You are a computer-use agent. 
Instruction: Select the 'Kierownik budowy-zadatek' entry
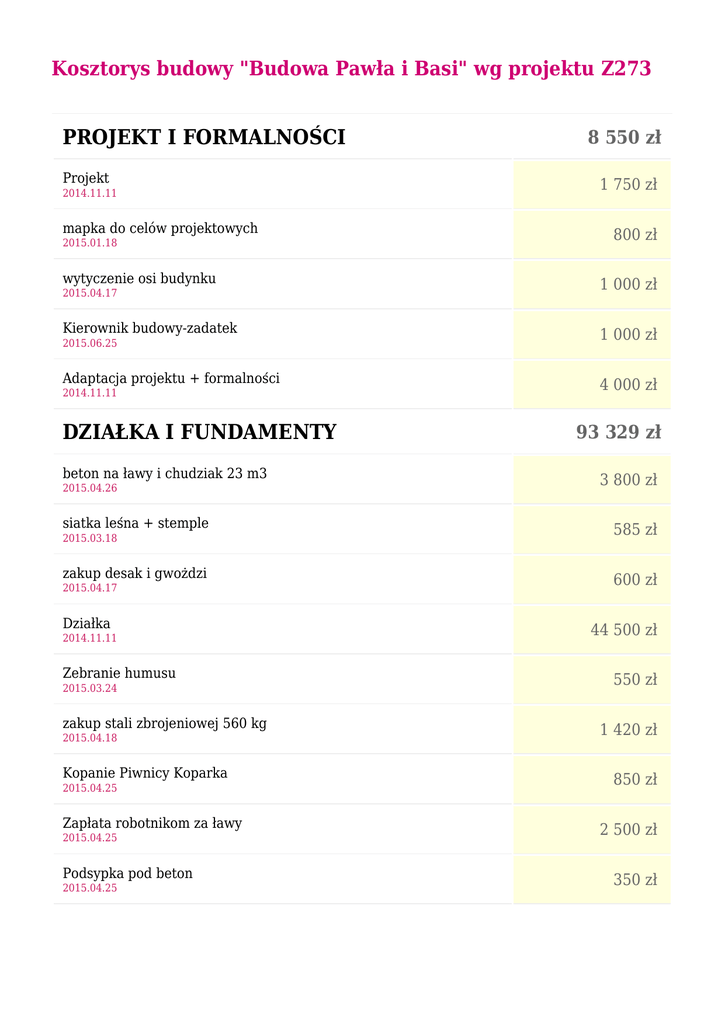pyautogui.click(x=150, y=328)
